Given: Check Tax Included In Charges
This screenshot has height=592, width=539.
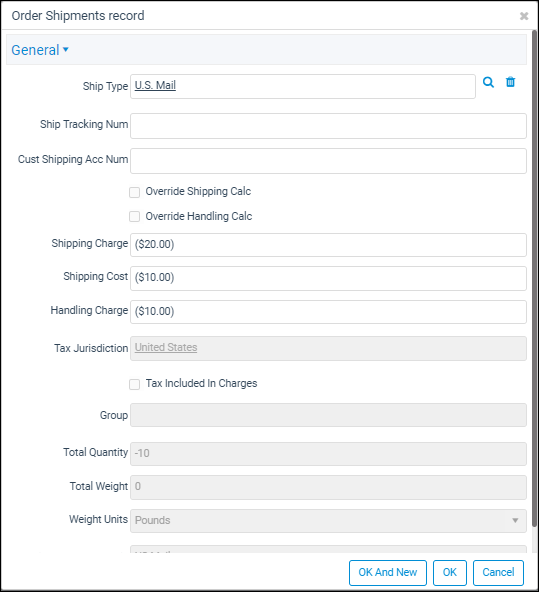Looking at the screenshot, I should [x=134, y=384].
